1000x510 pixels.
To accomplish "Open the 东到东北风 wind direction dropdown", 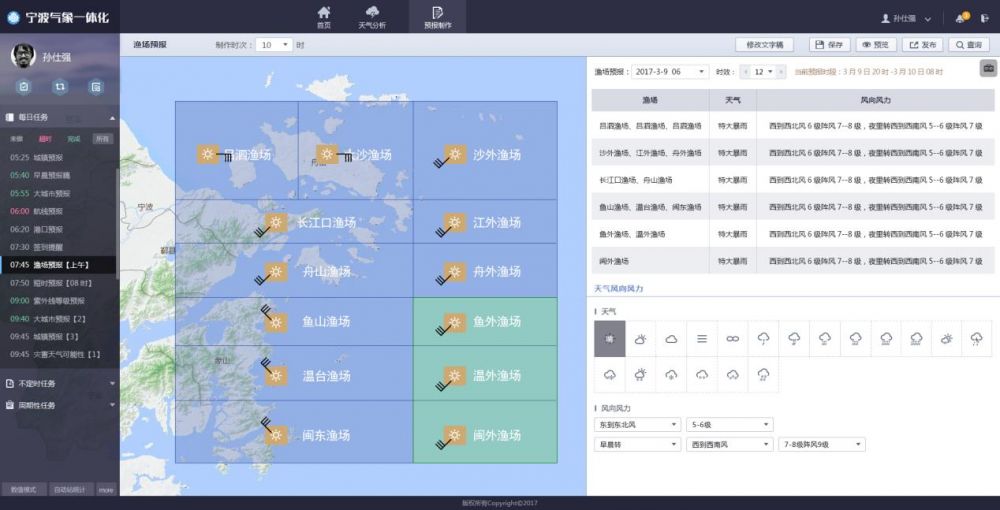I will 637,424.
